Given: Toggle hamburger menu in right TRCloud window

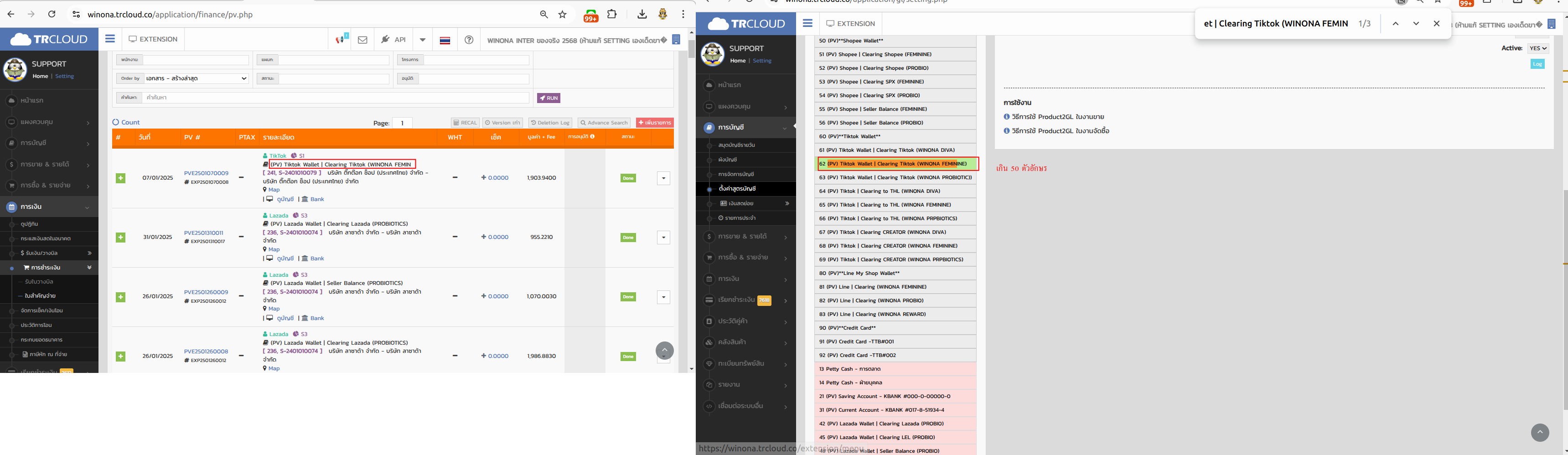Looking at the screenshot, I should (x=808, y=23).
